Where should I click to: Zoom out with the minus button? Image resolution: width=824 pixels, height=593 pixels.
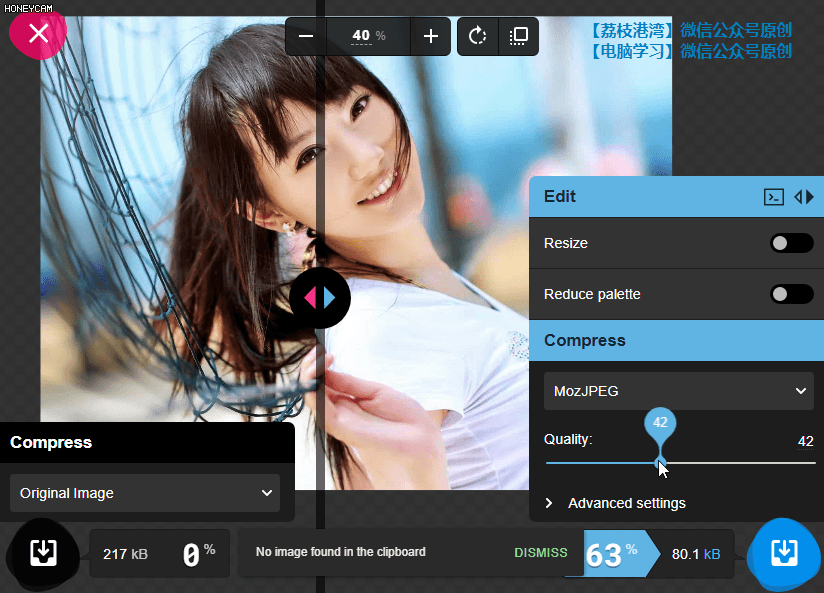pyautogui.click(x=306, y=36)
